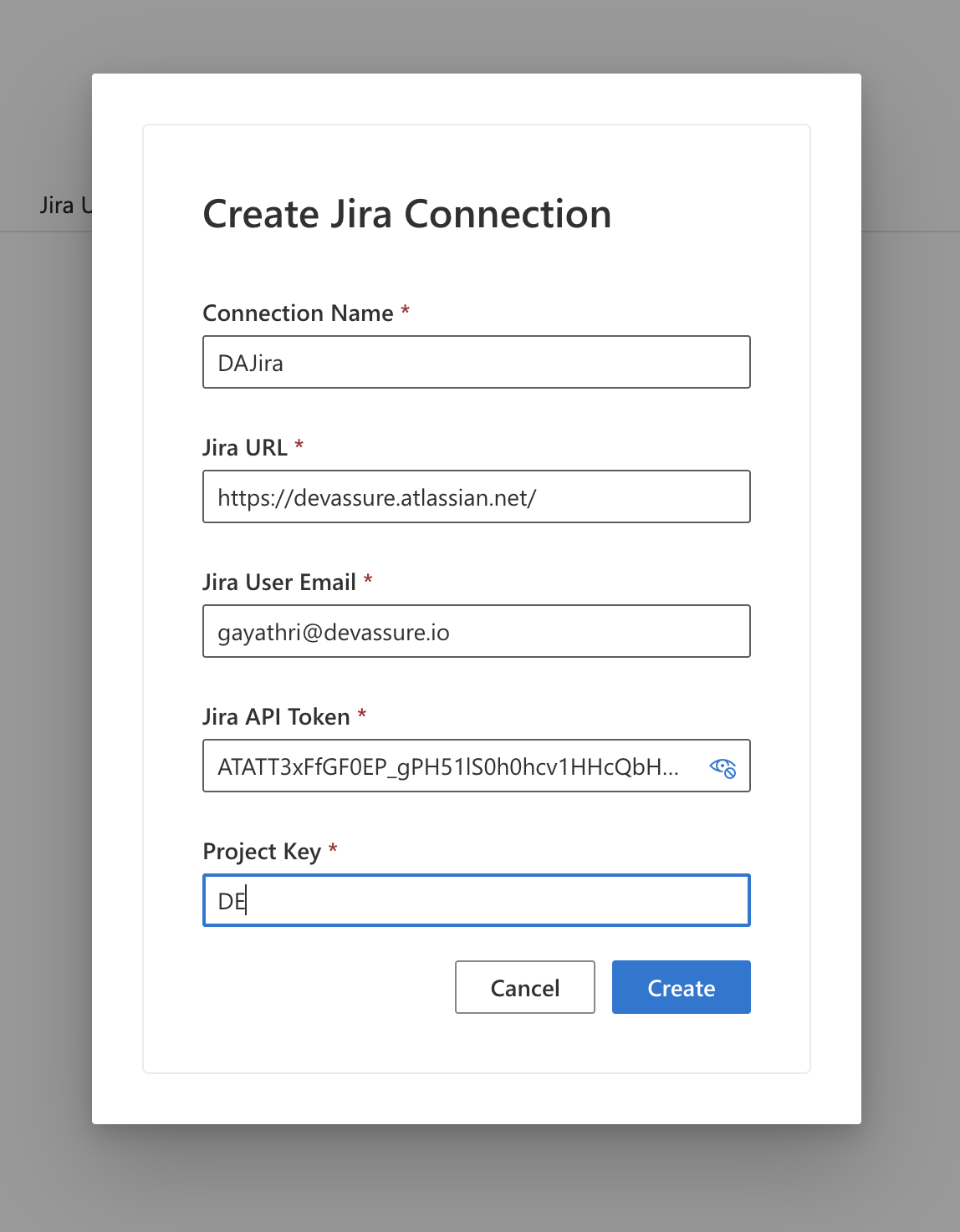Click the Create Jira Connection heading
The image size is (960, 1232).
(407, 214)
